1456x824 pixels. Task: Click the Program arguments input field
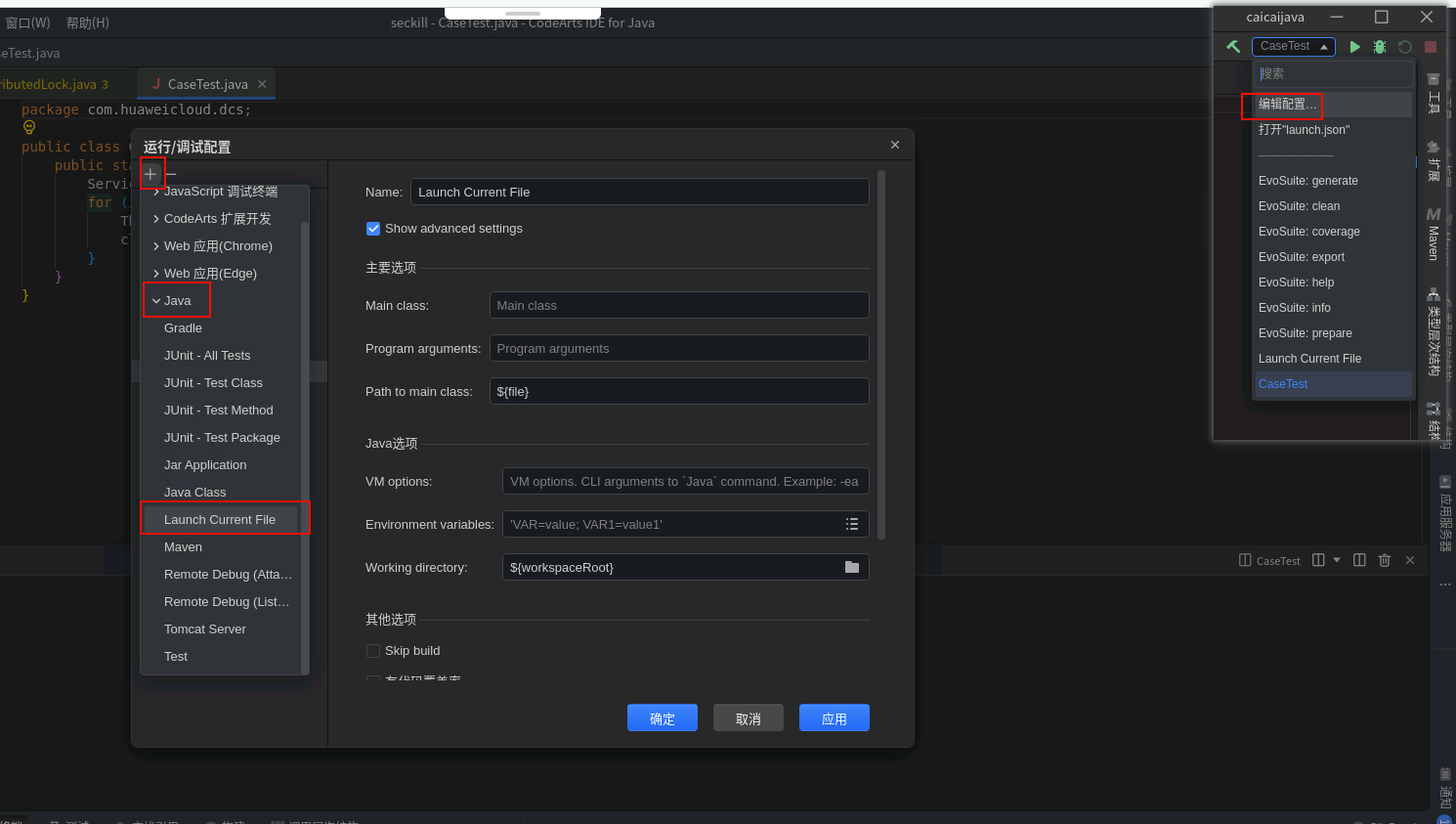tap(679, 348)
